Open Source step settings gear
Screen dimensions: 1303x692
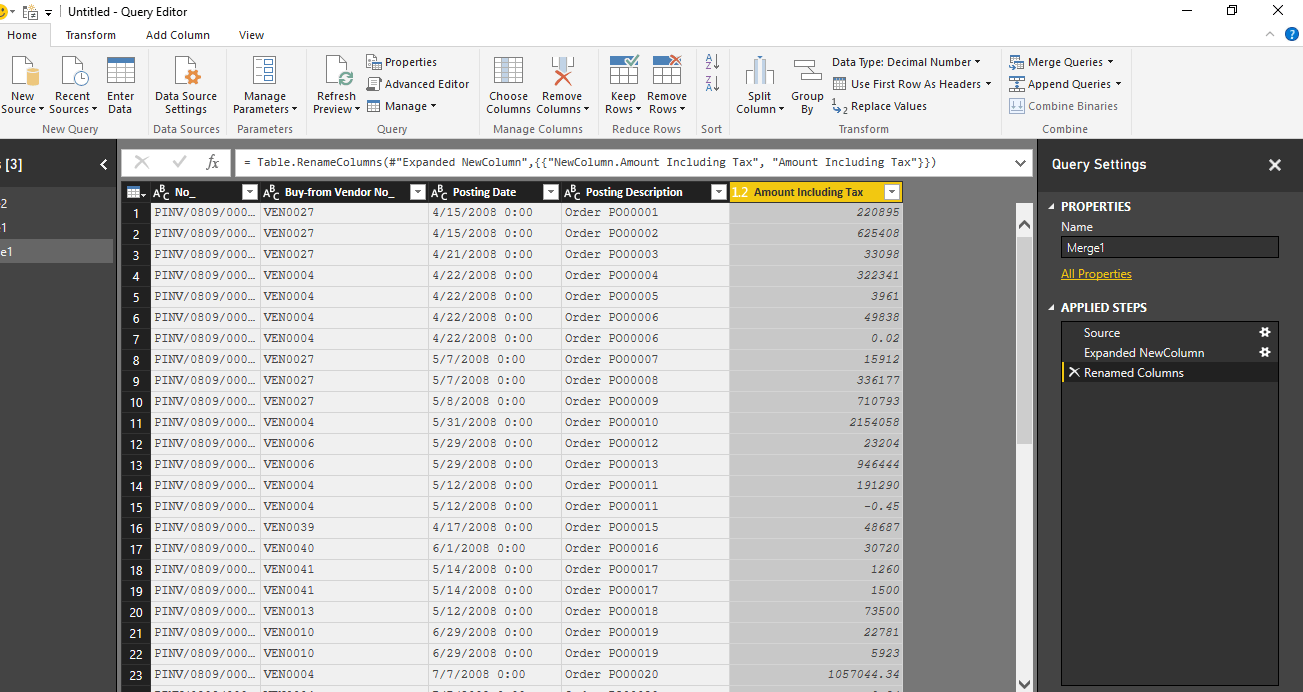pos(1264,332)
